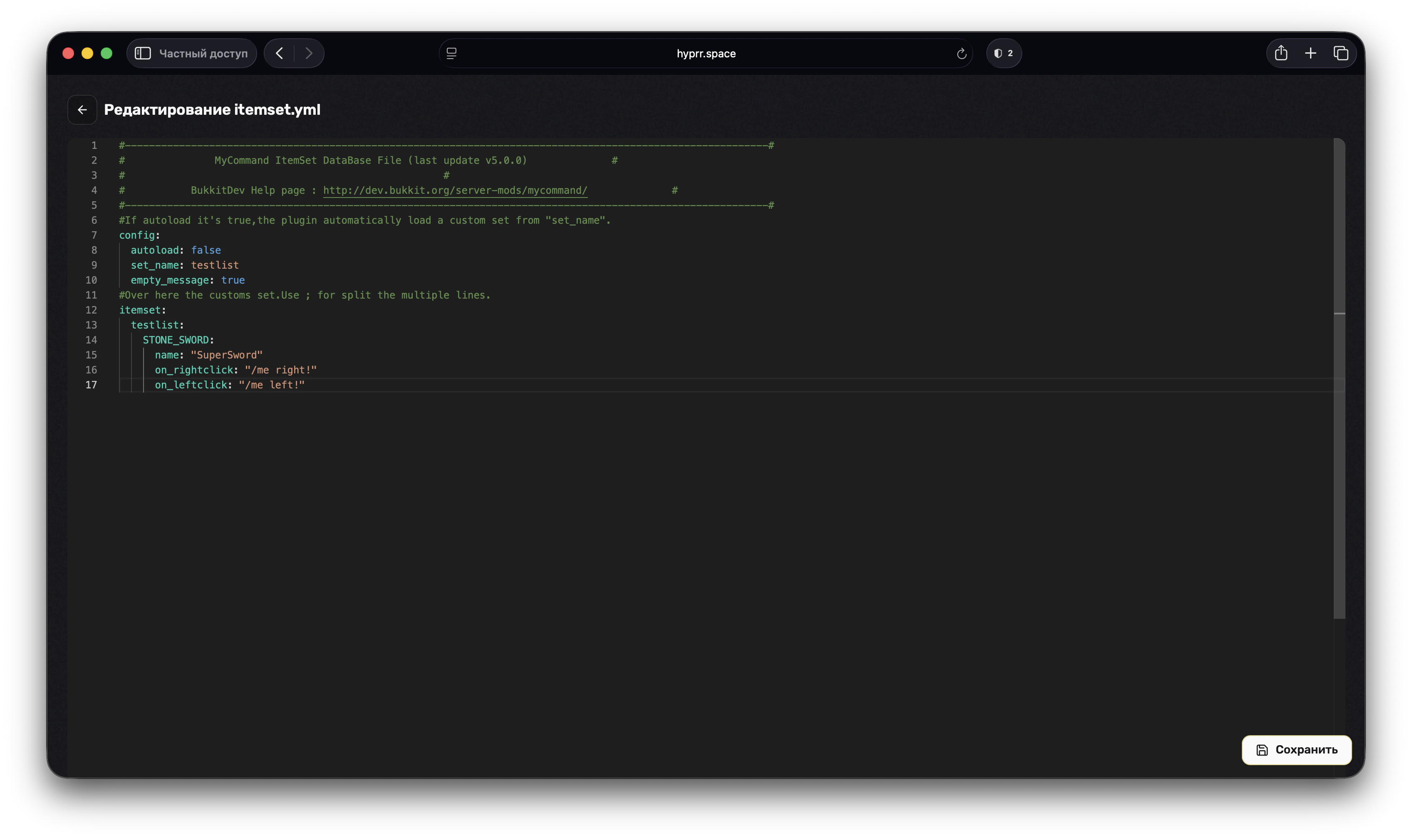Close the window with the red button
This screenshot has height=840, width=1412.
coord(68,53)
